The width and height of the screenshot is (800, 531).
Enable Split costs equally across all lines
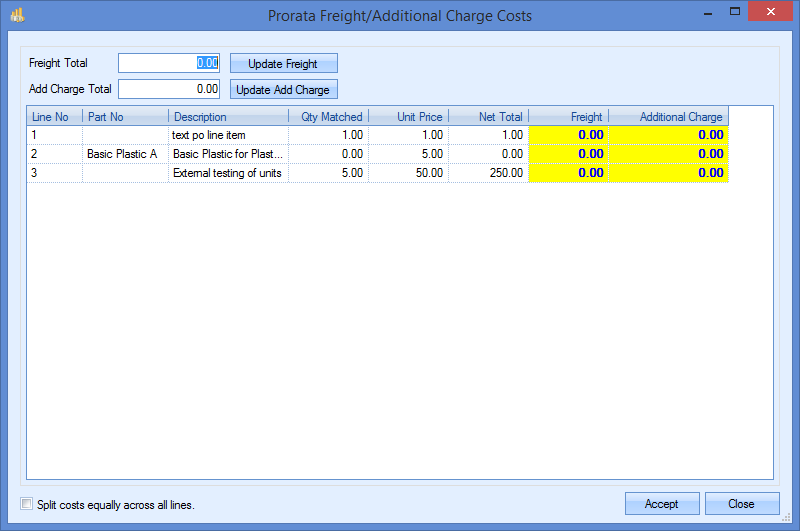27,504
